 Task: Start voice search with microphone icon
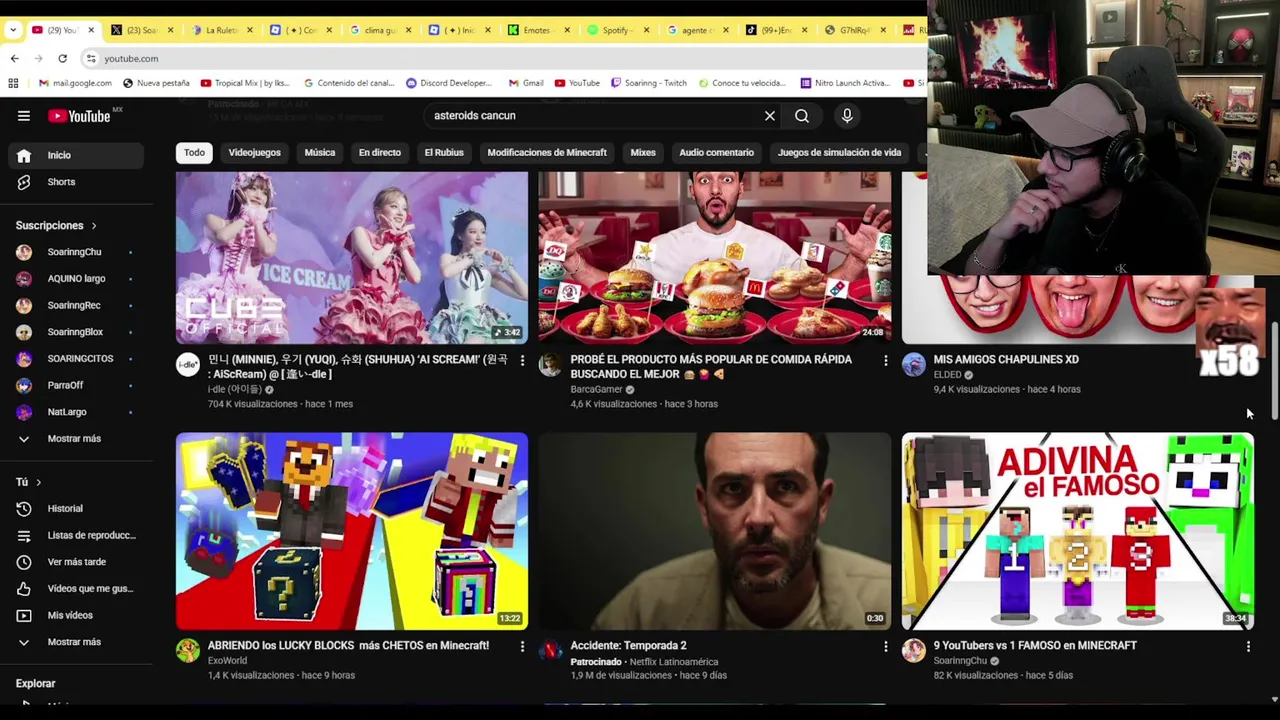pyautogui.click(x=847, y=116)
